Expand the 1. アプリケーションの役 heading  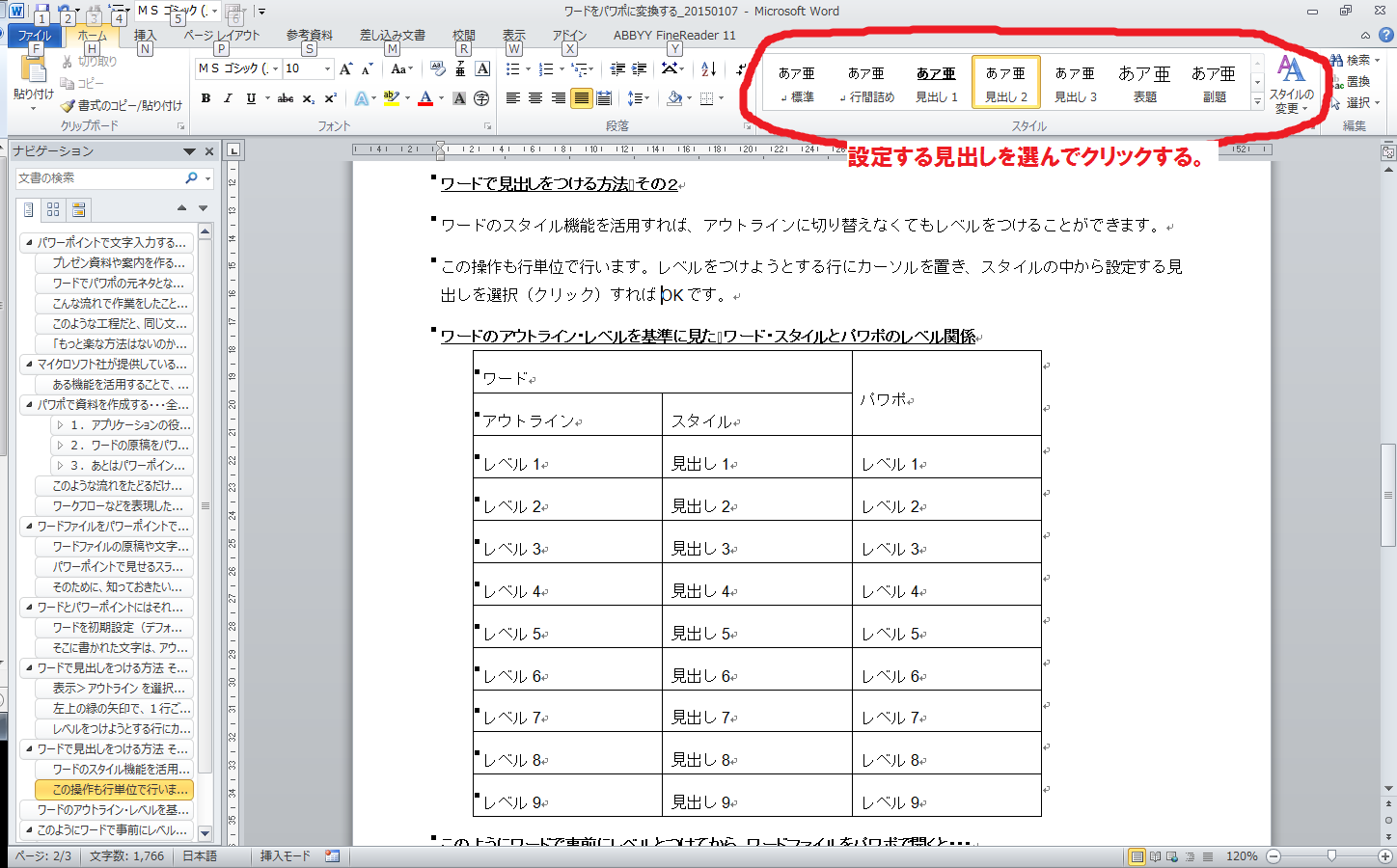(x=60, y=425)
